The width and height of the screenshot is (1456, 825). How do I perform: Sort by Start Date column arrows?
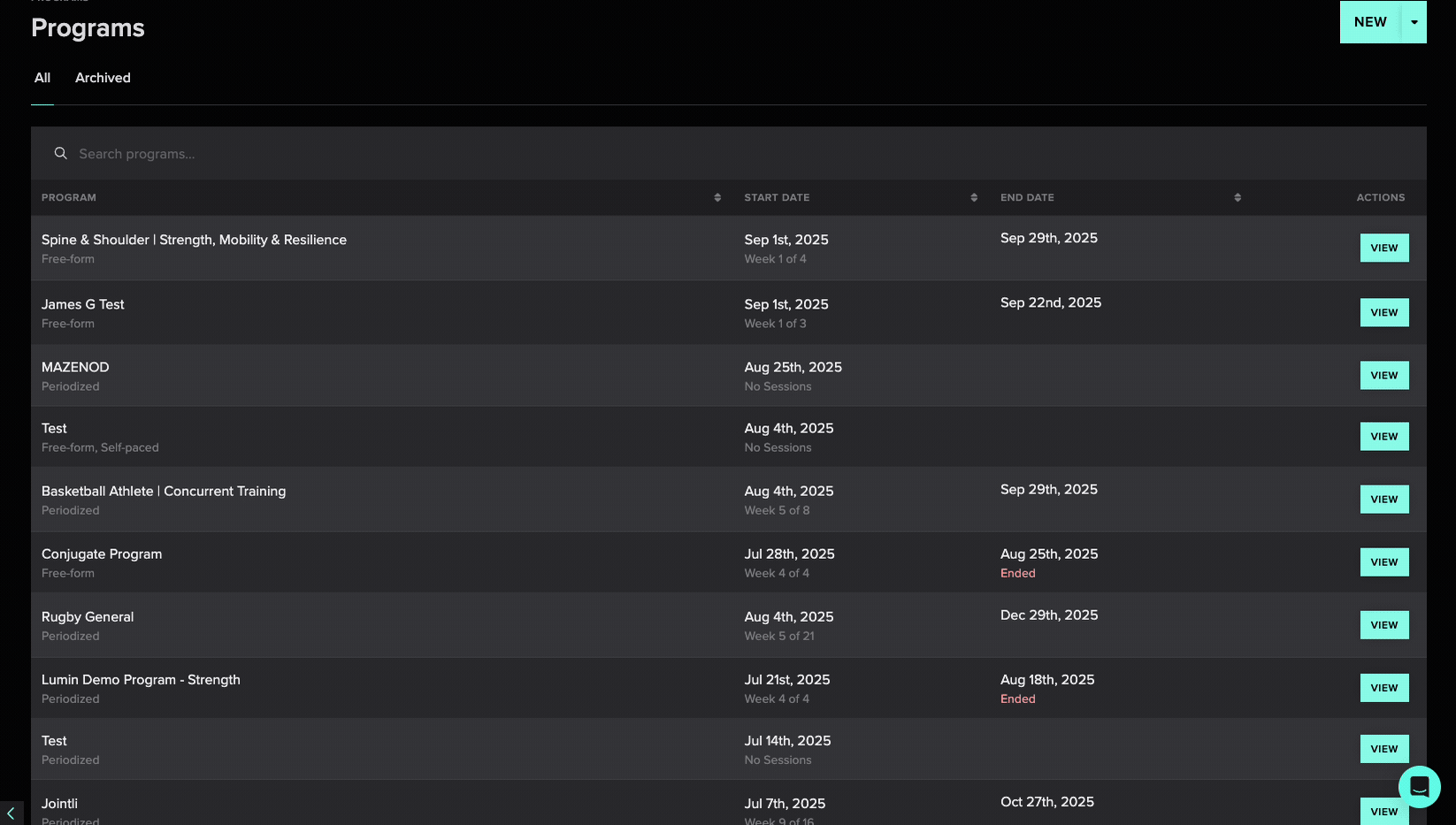(x=974, y=198)
